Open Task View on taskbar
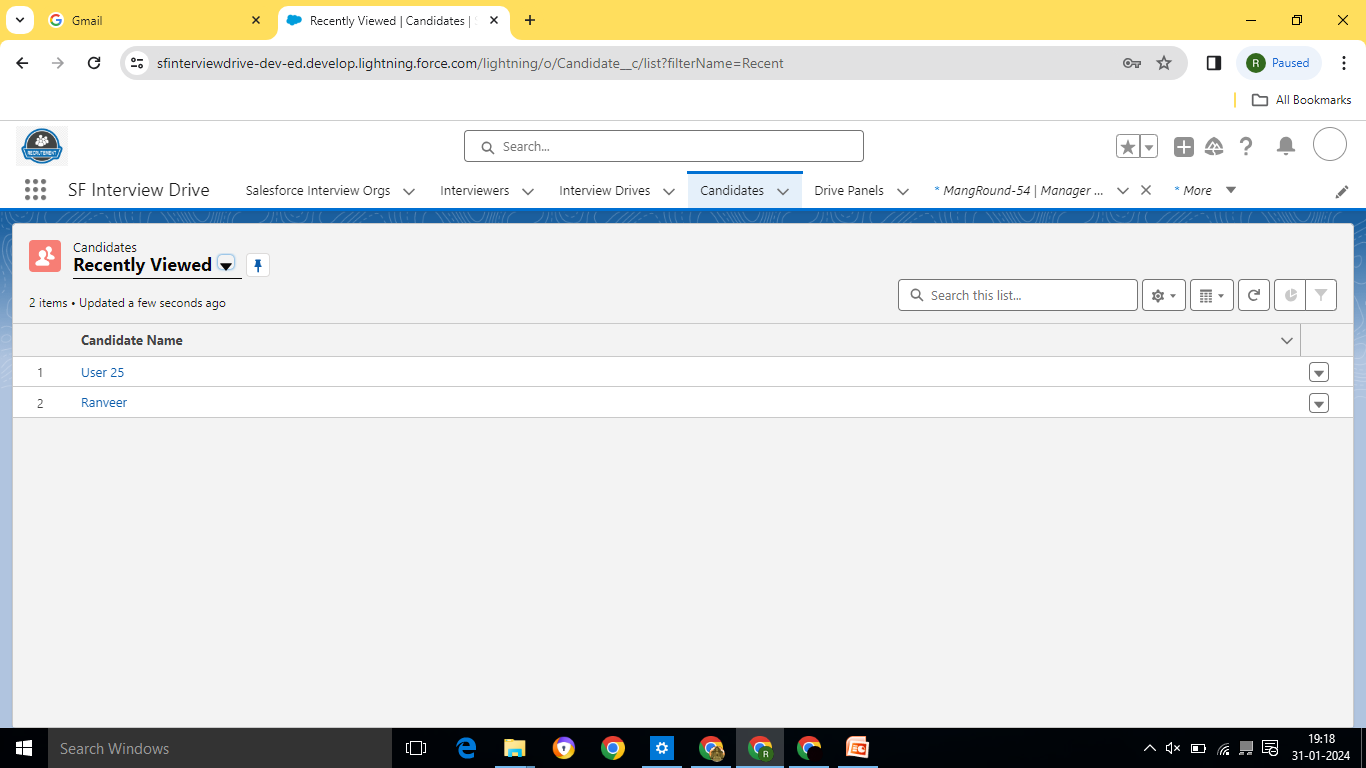 (x=416, y=748)
